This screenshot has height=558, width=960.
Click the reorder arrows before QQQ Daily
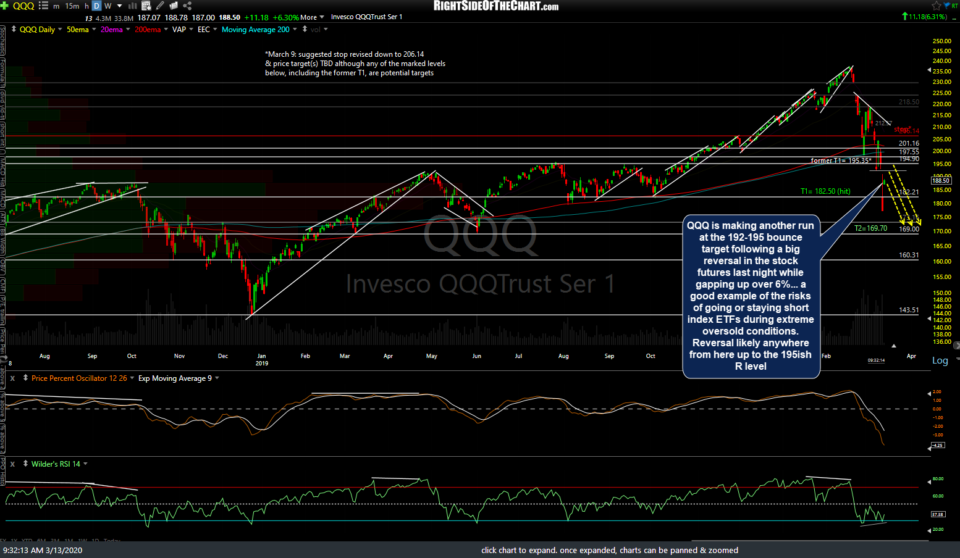click(13, 29)
